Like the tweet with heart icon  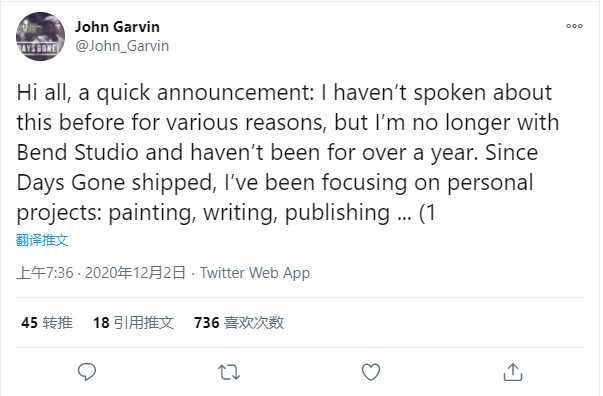371,372
